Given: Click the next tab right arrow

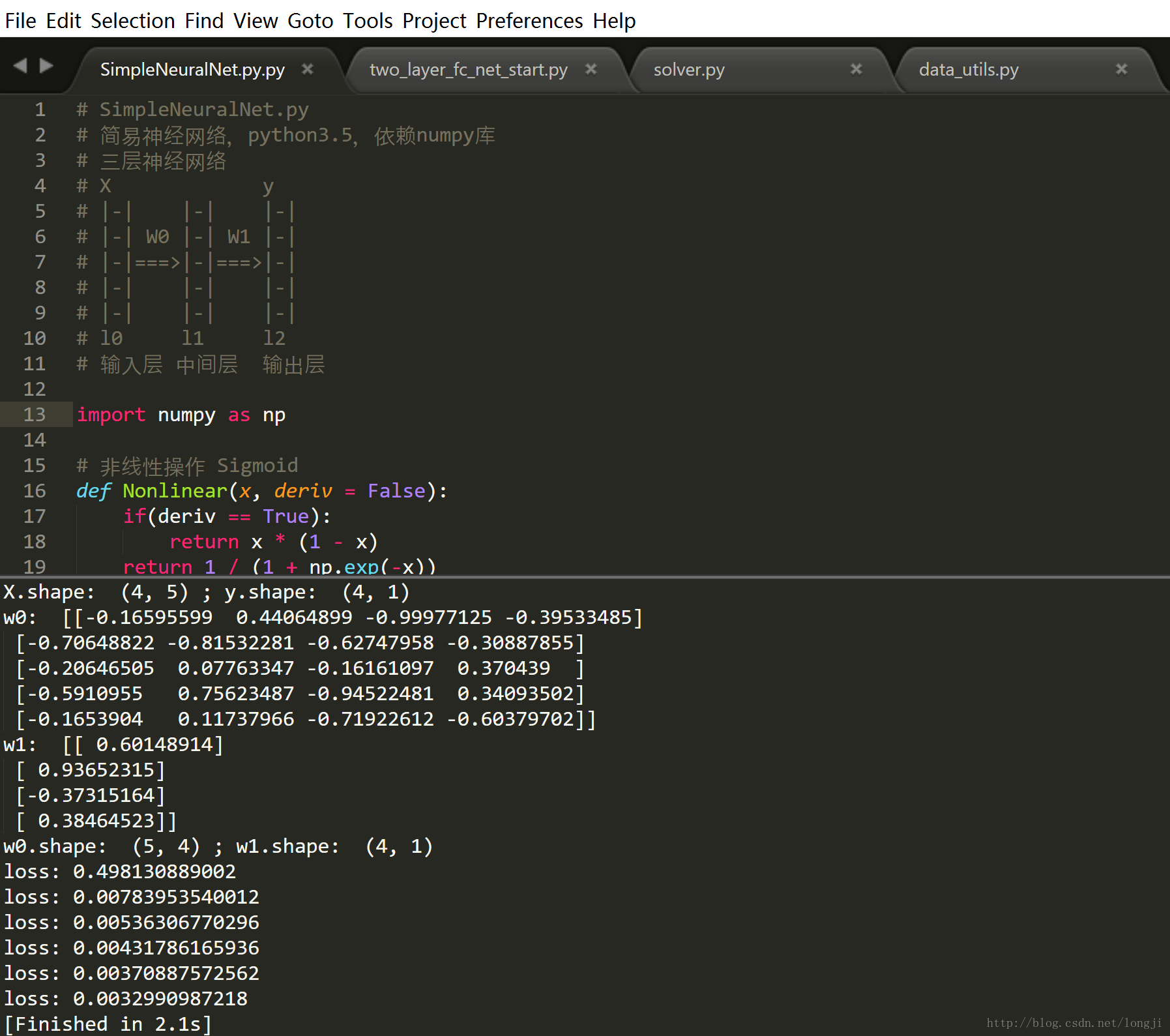Looking at the screenshot, I should 46,65.
